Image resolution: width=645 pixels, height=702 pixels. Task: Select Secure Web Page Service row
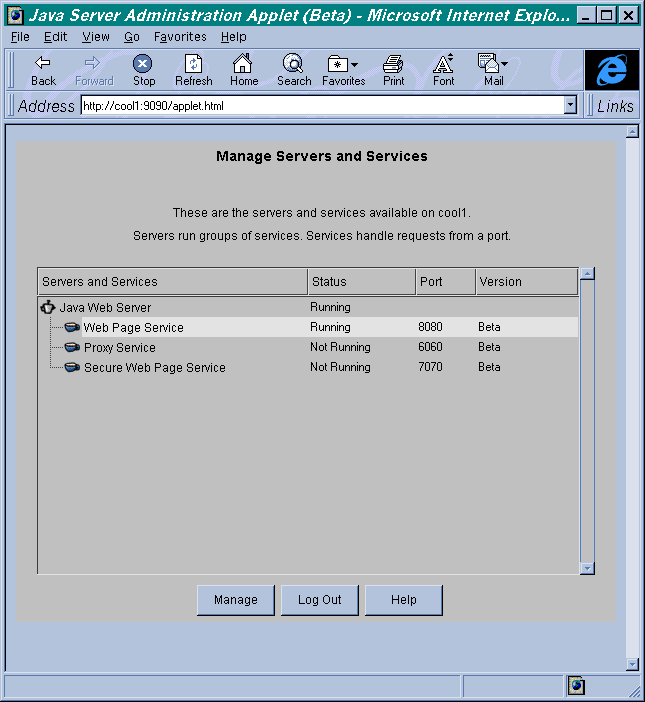[308, 367]
